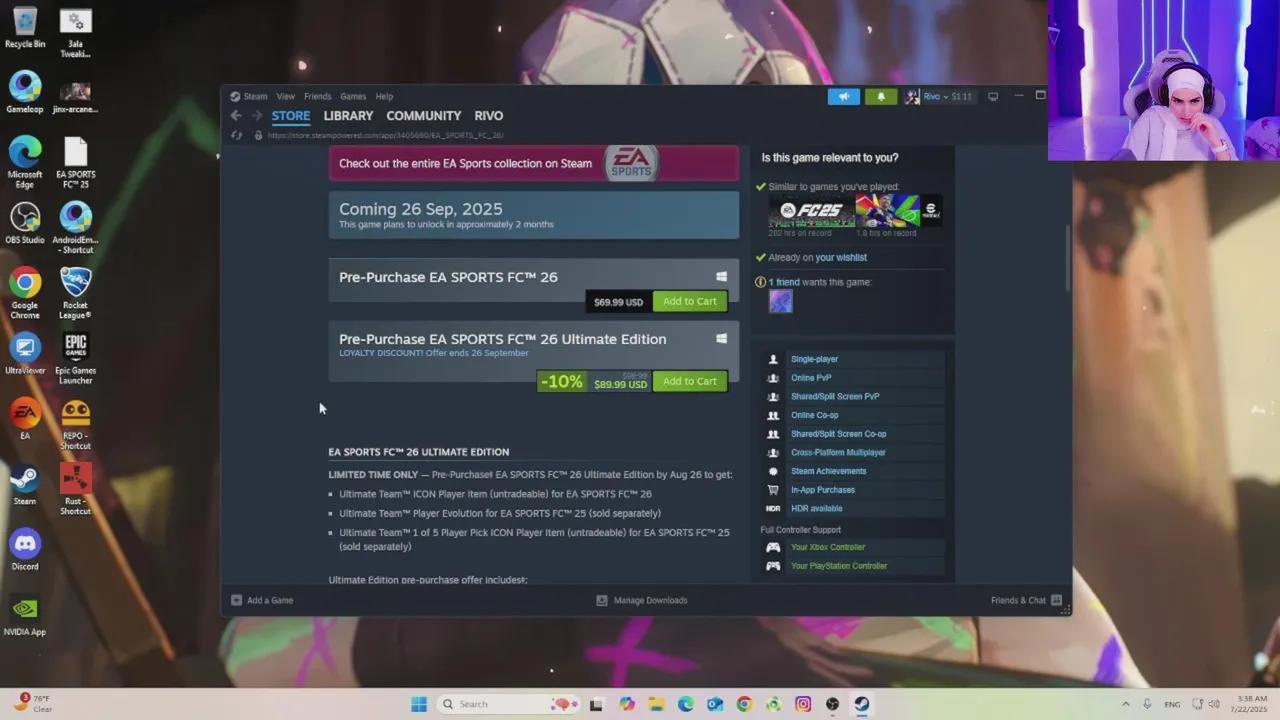Open Recycle Bin on desktop

25,27
